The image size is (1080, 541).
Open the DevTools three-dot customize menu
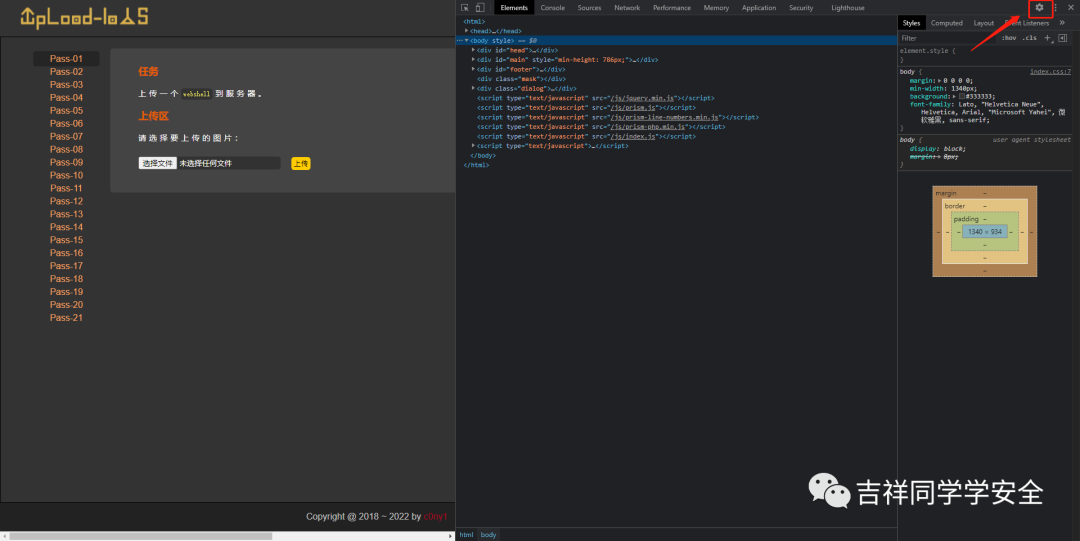(x=1056, y=8)
